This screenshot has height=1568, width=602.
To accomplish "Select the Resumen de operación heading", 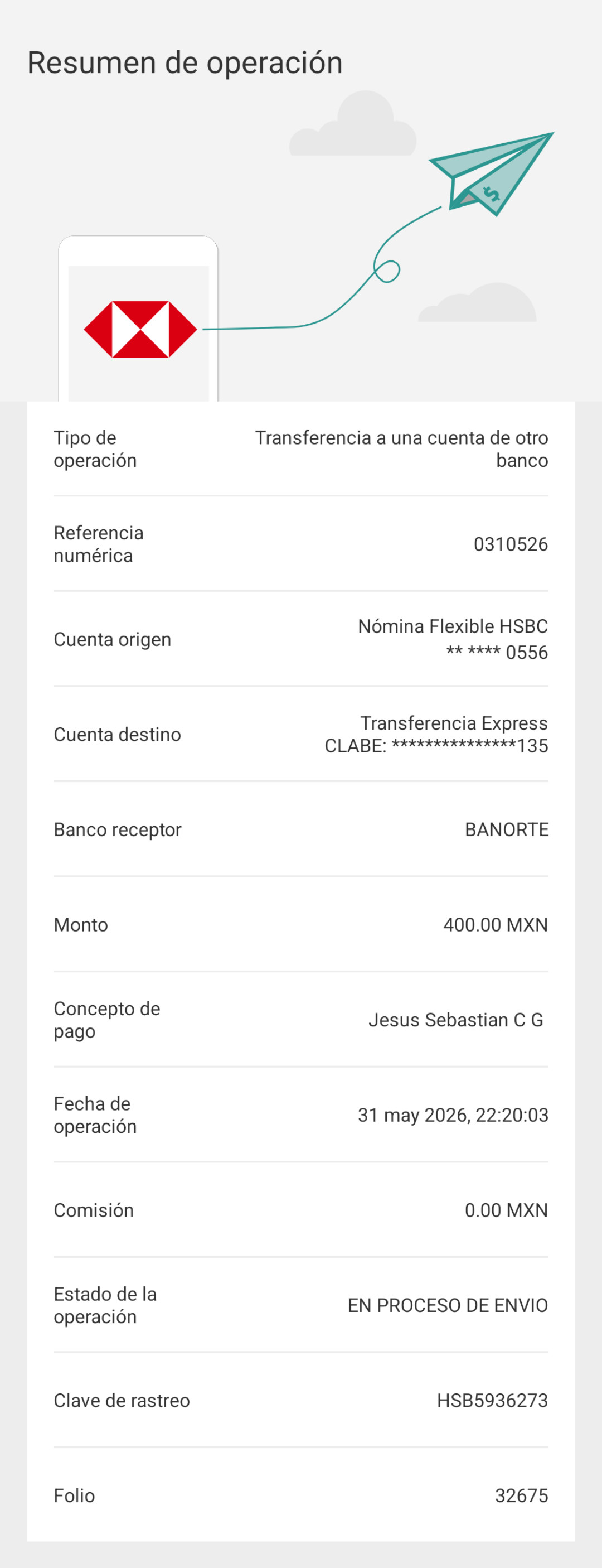I will click(x=185, y=62).
